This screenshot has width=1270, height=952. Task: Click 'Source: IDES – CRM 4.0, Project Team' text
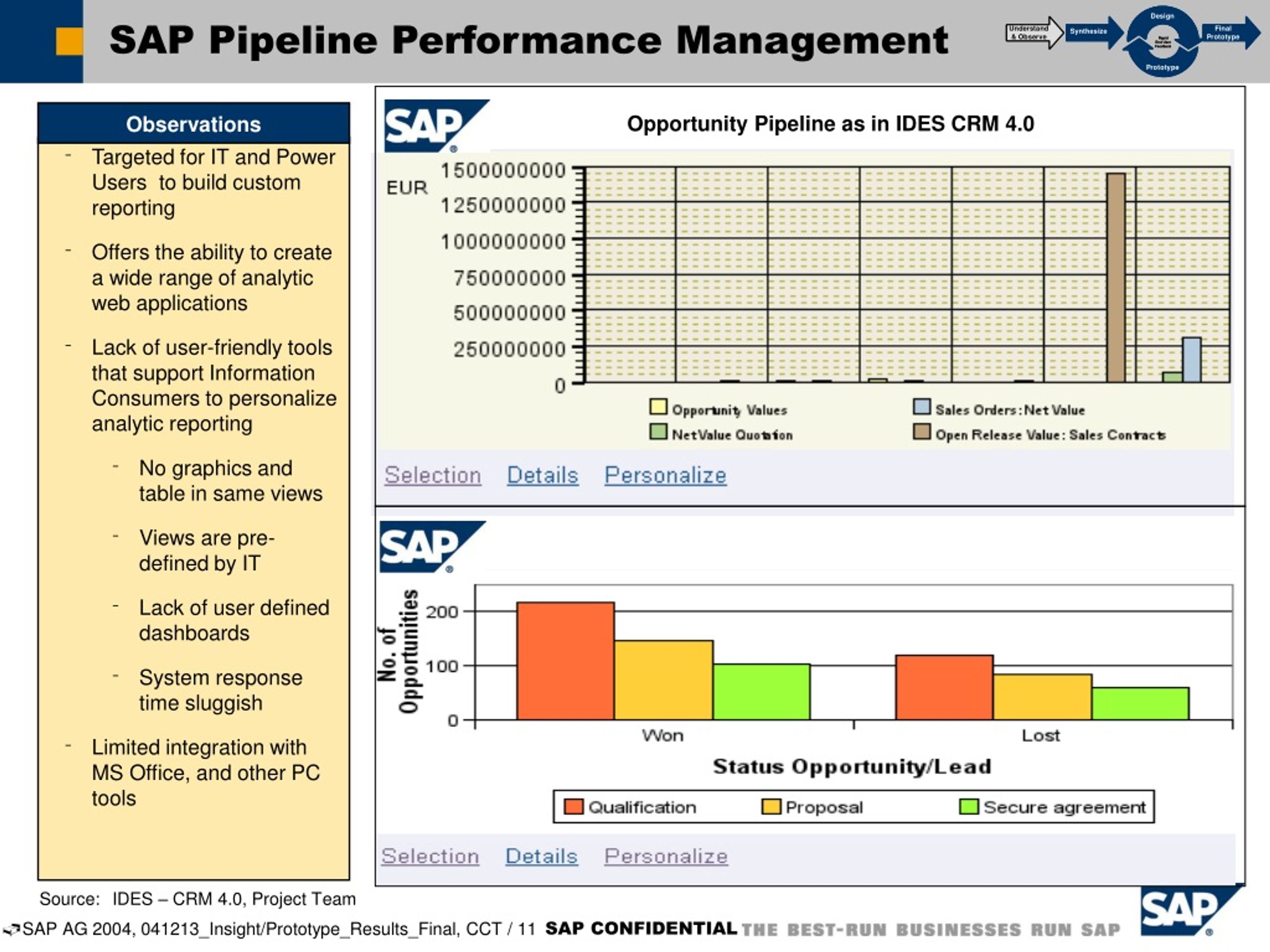click(x=197, y=898)
